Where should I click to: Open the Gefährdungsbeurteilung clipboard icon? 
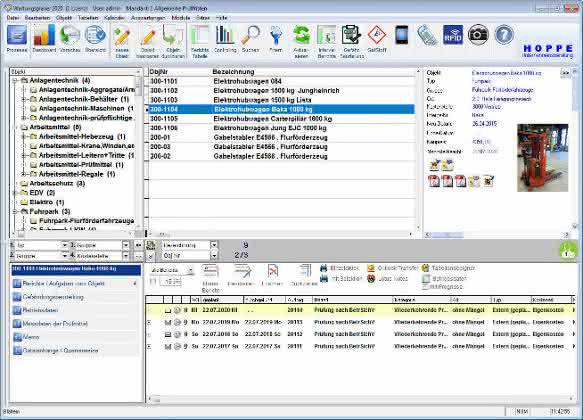coord(351,35)
